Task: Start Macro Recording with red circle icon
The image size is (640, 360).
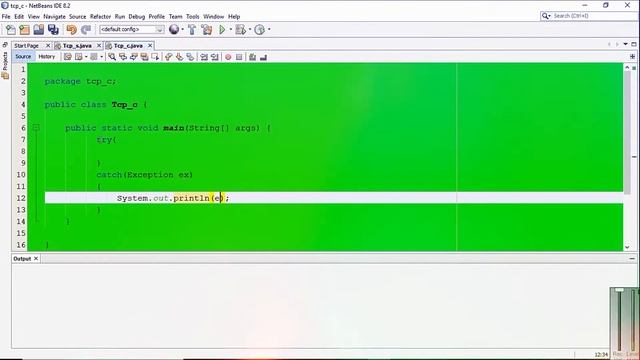Action: [228, 57]
